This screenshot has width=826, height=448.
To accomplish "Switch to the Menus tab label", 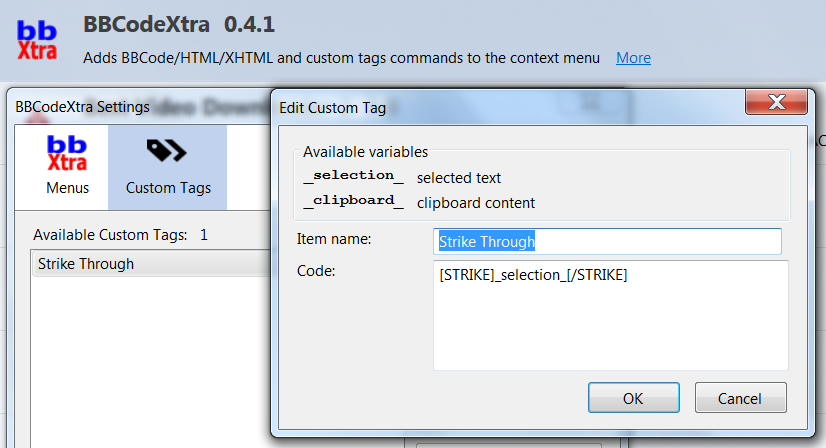I will point(67,187).
